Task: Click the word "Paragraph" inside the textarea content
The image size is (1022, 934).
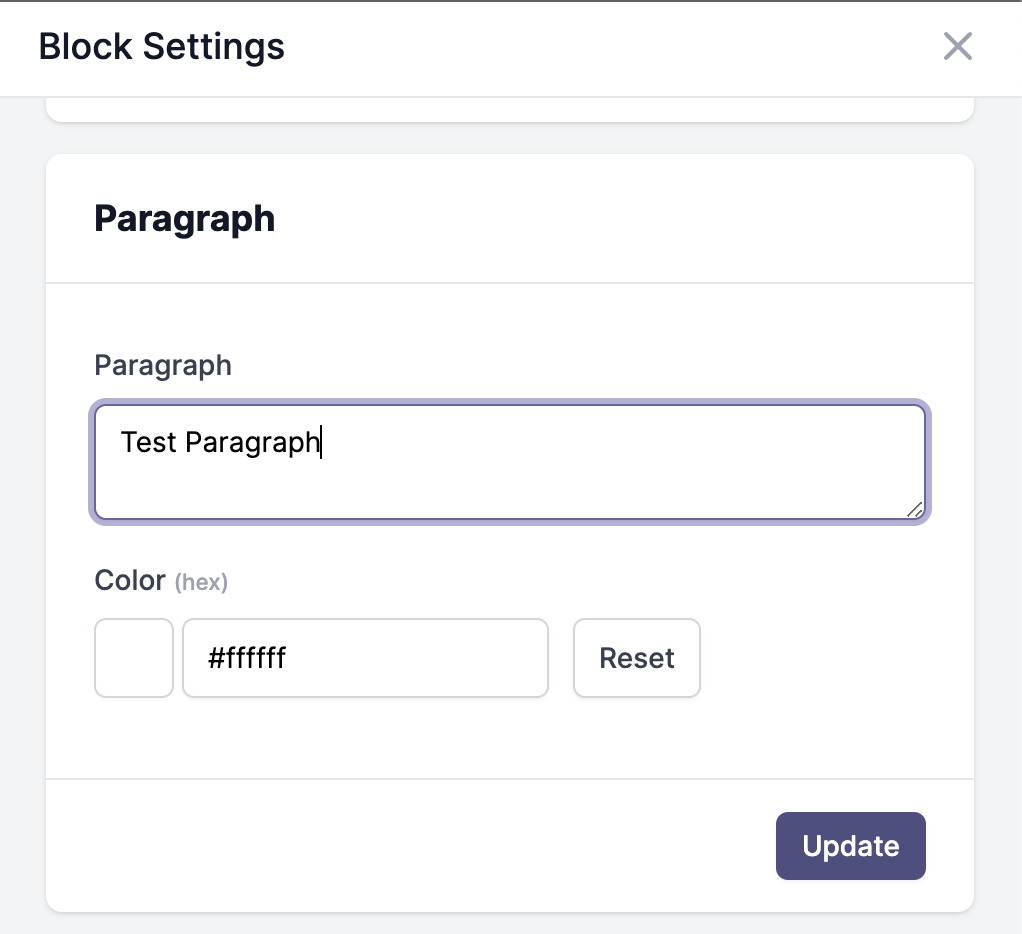Action: (253, 443)
